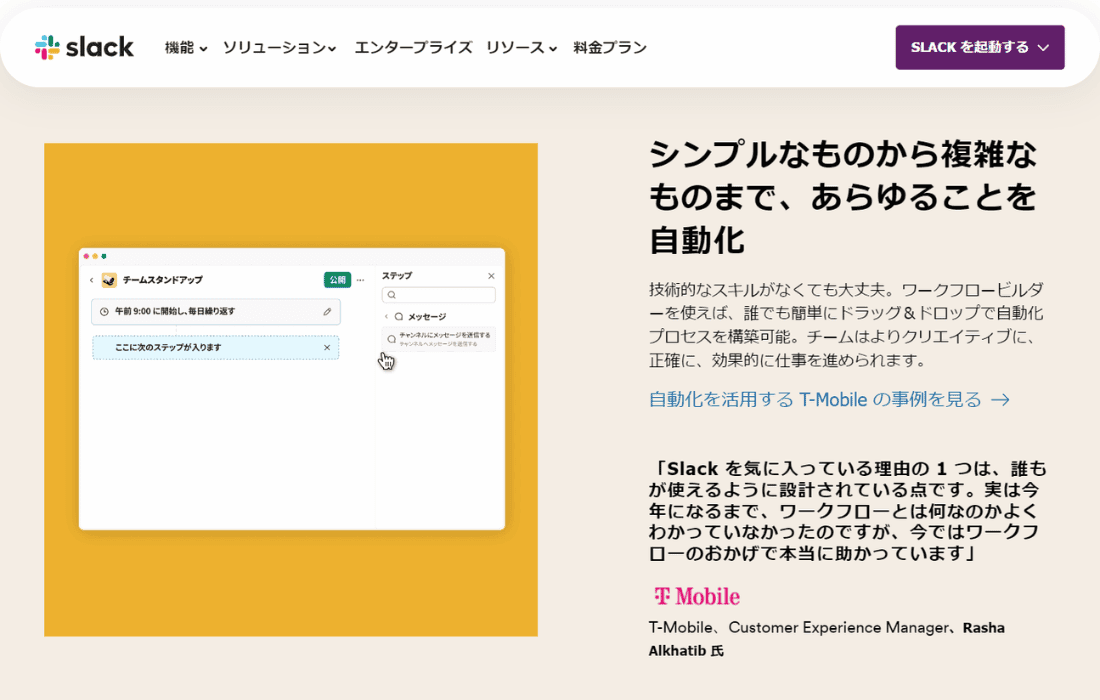Click the チームスタンドアップ workflow avatar icon

coord(109,280)
